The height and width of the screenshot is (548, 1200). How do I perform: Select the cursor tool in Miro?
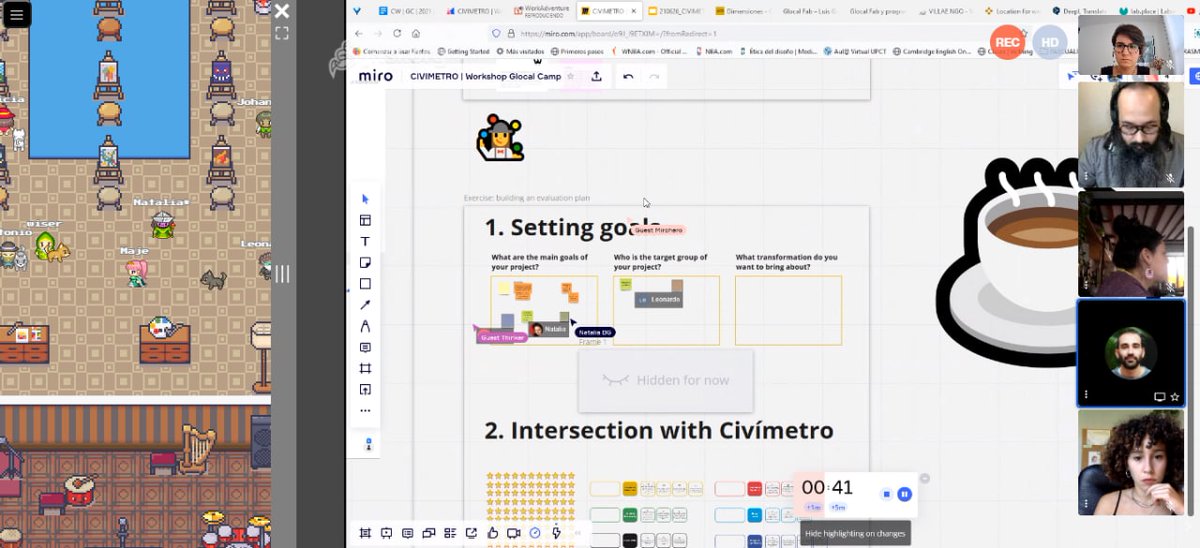[365, 199]
